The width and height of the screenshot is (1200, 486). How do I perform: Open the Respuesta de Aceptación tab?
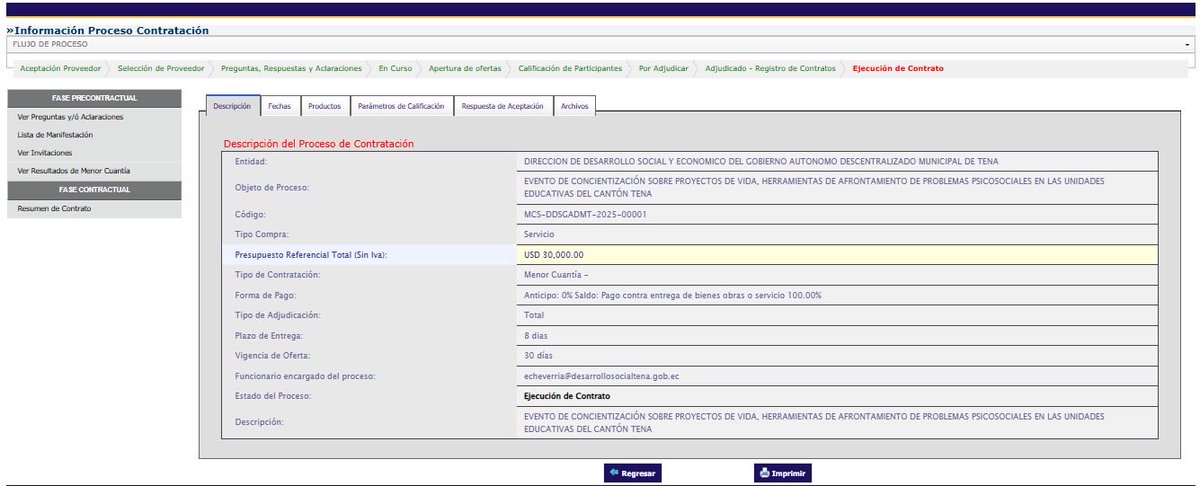click(502, 105)
